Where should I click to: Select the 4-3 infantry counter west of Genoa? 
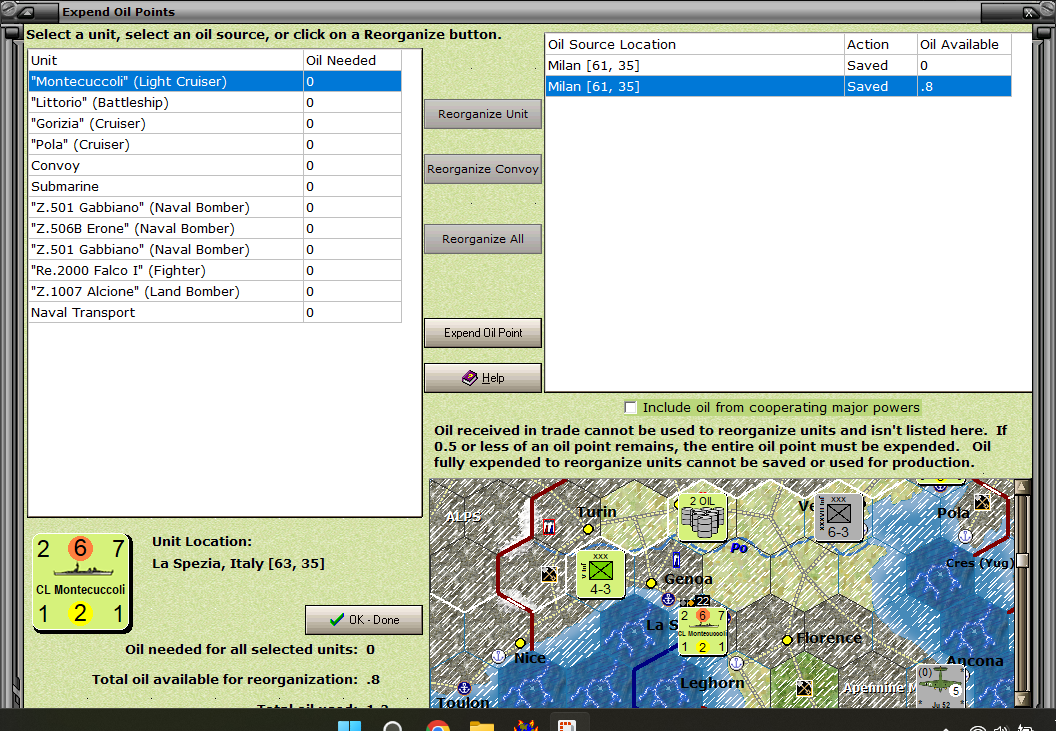[600, 575]
